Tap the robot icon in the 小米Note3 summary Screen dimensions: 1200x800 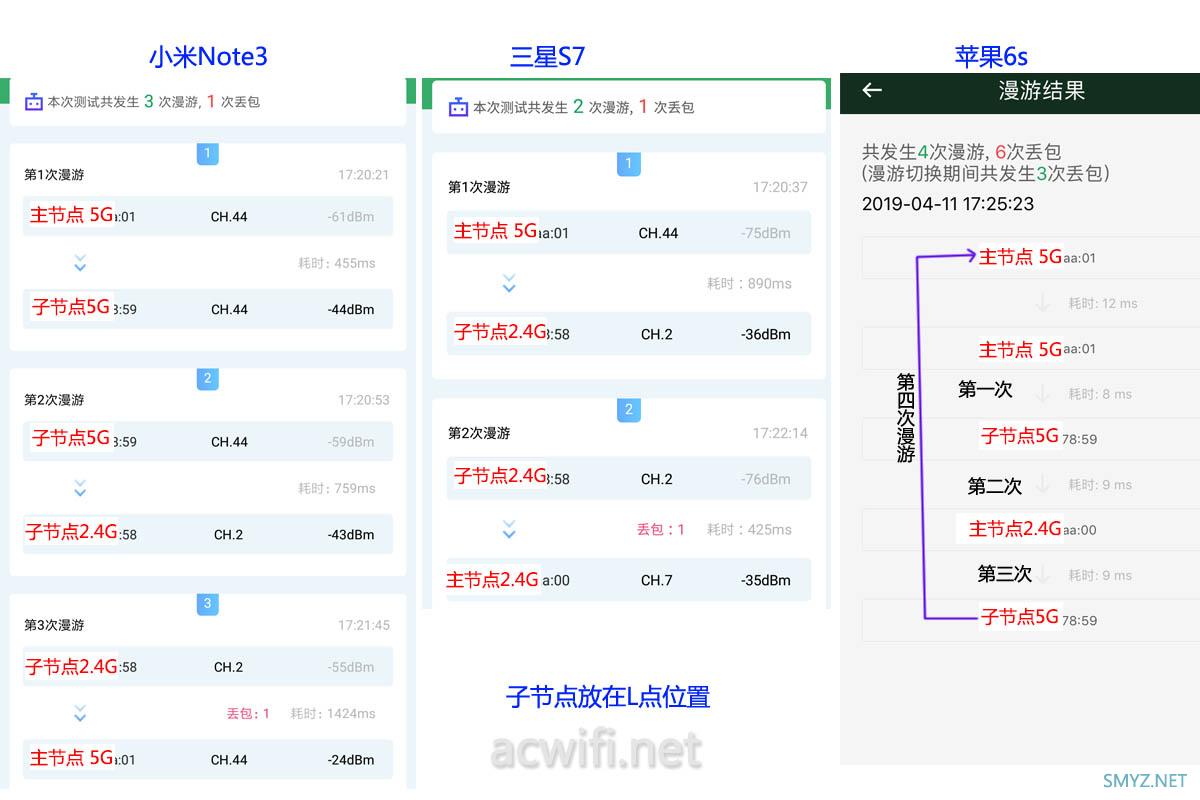pos(34,101)
